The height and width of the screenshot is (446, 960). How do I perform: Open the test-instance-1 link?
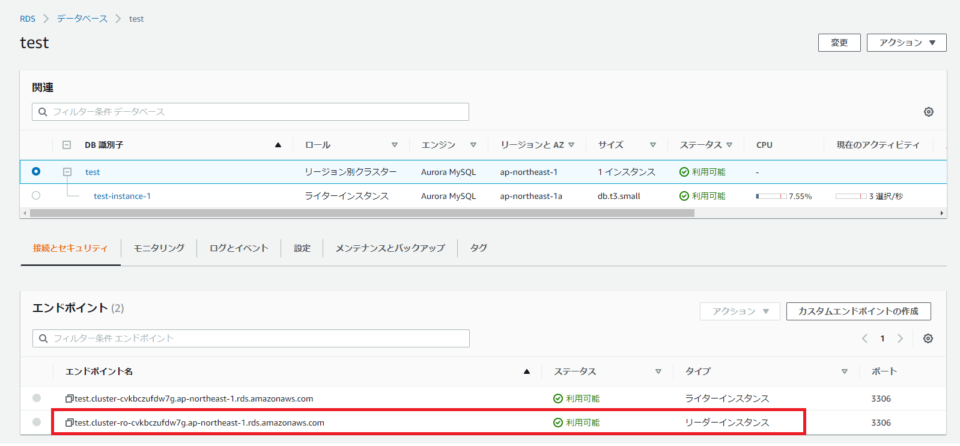tap(122, 196)
